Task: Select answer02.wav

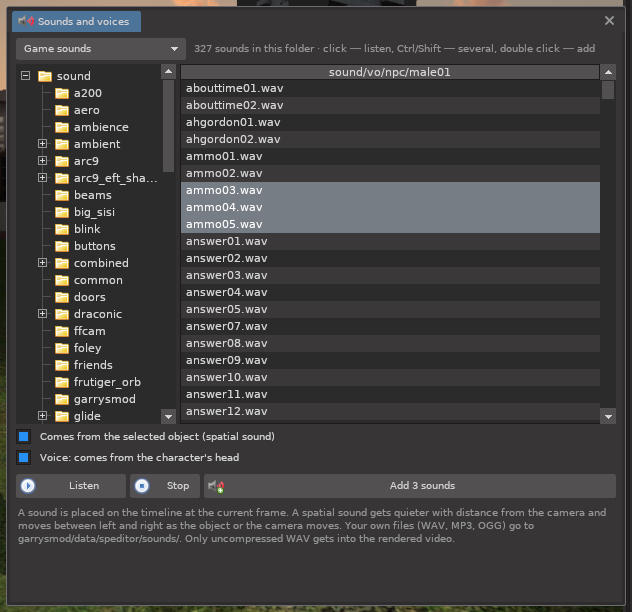Action: pos(390,258)
